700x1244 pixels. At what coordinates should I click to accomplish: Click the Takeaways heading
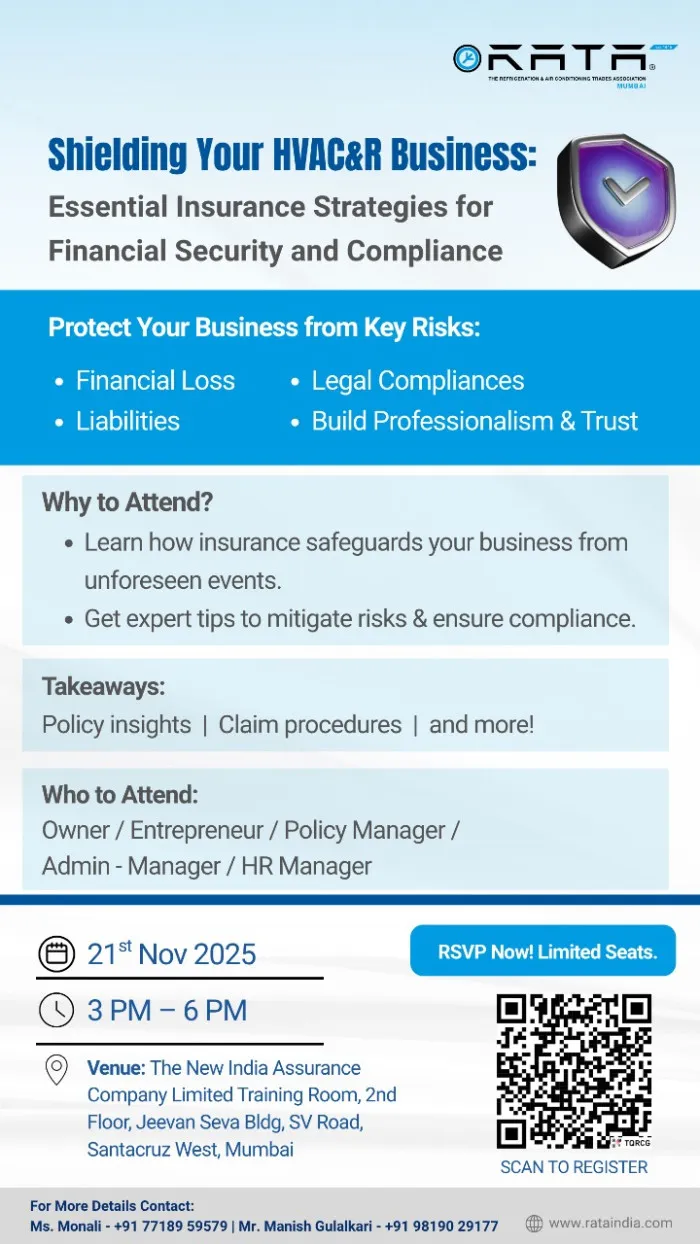(x=103, y=687)
